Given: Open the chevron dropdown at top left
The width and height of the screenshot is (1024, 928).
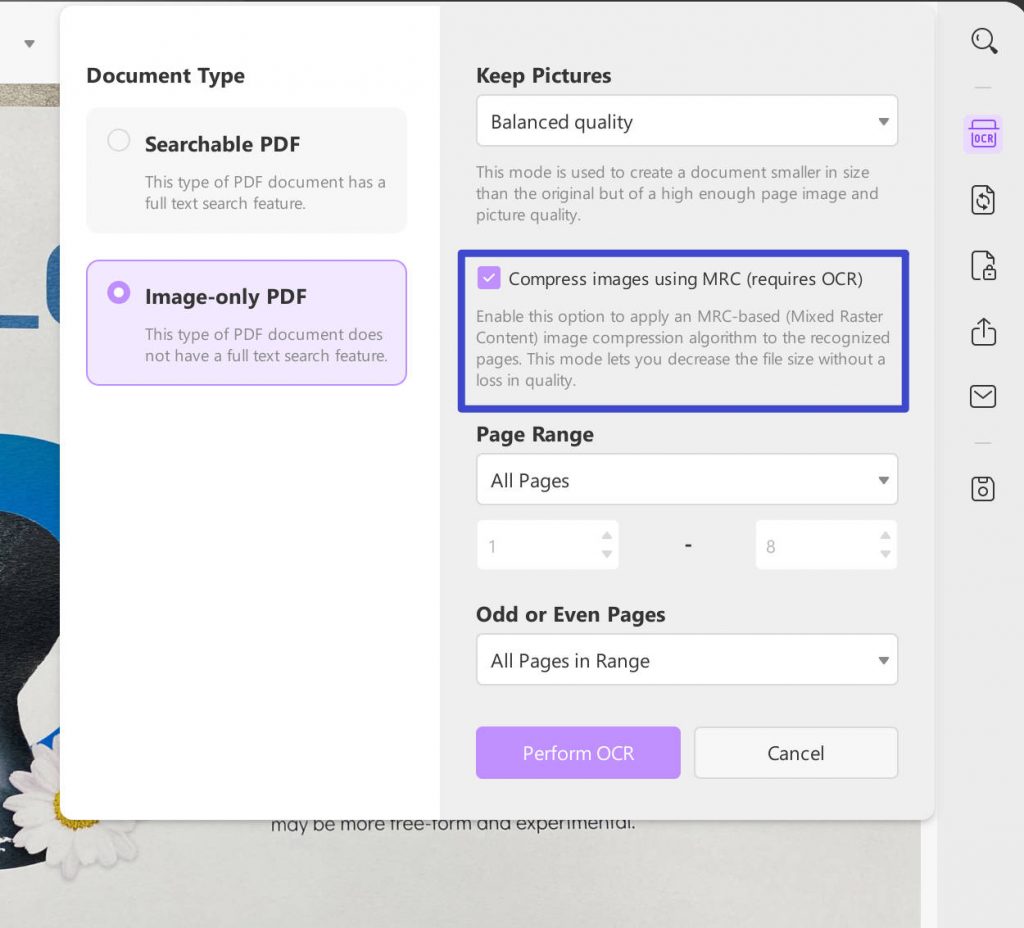Looking at the screenshot, I should (x=29, y=43).
